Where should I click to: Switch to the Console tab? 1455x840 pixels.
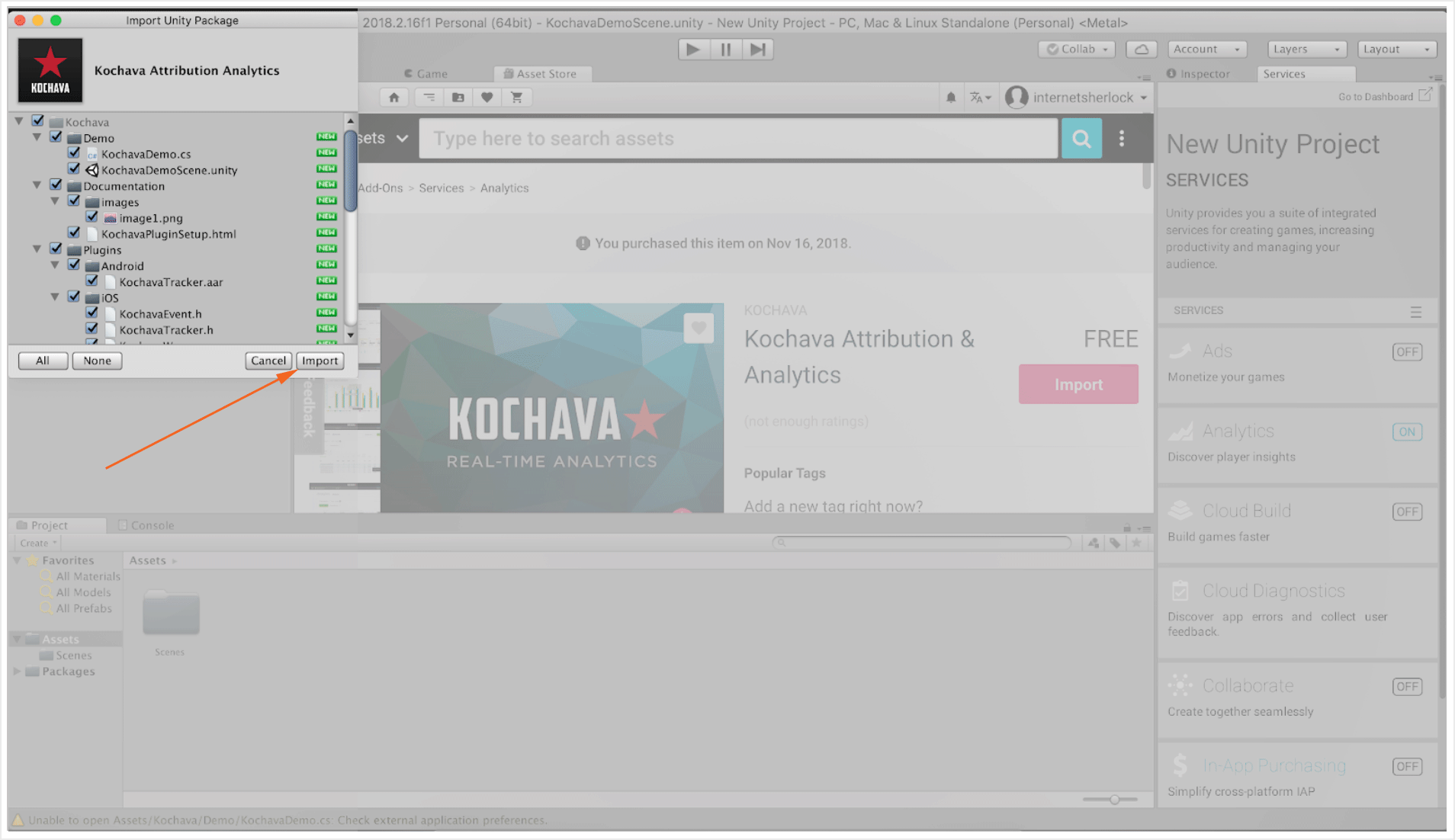pyautogui.click(x=145, y=525)
